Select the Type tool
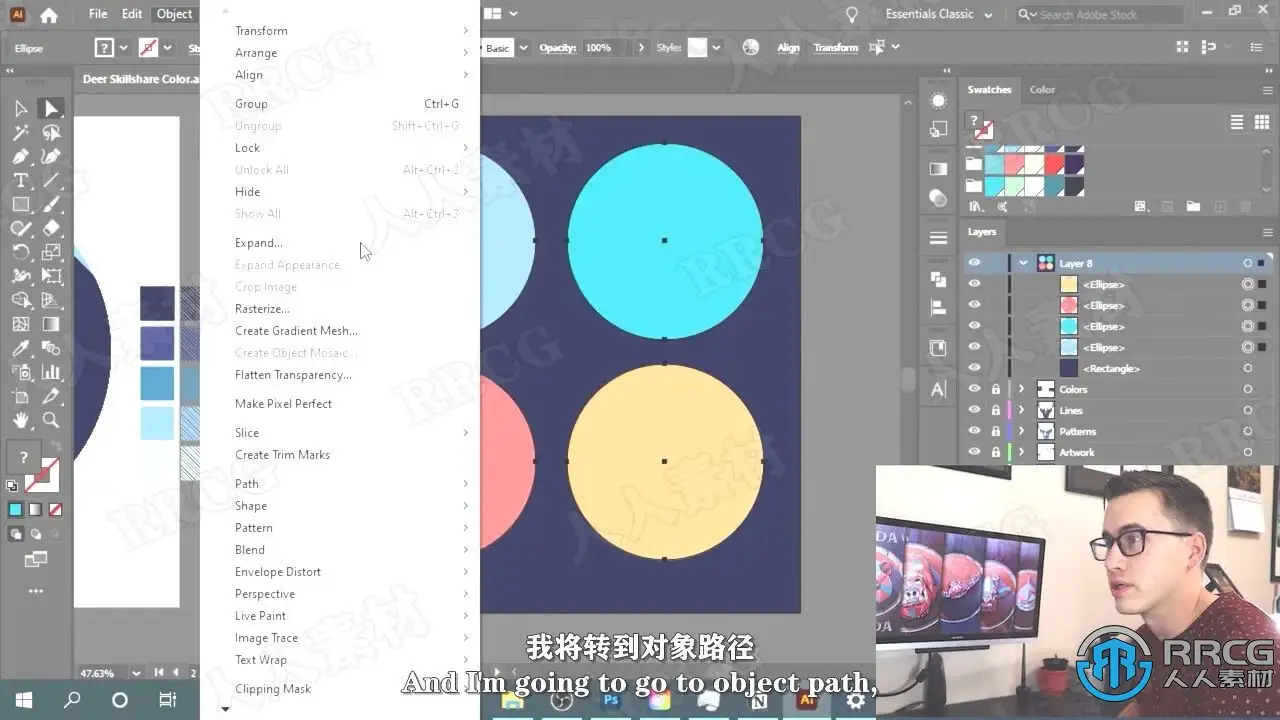This screenshot has height=720, width=1280. (20, 180)
